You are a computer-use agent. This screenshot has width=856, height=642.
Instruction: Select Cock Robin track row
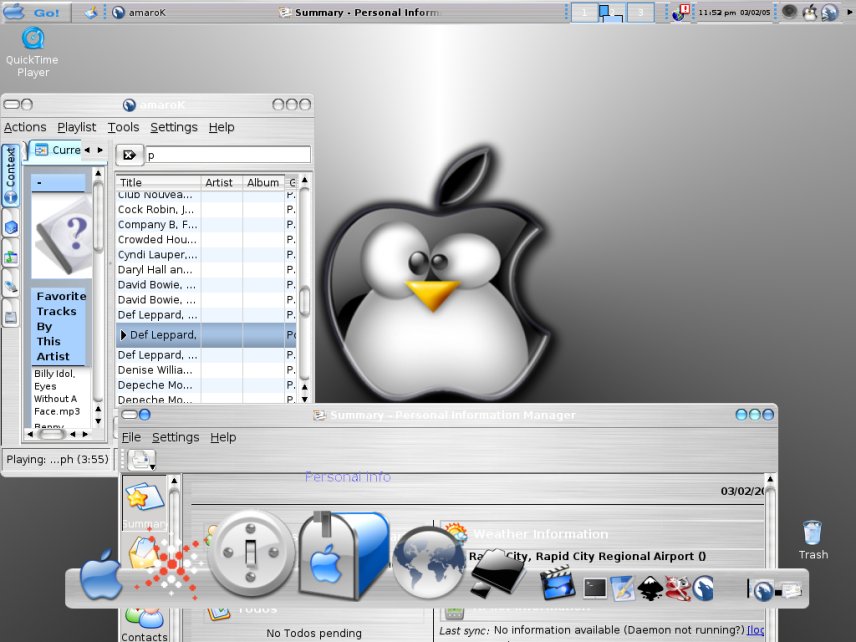pos(206,210)
